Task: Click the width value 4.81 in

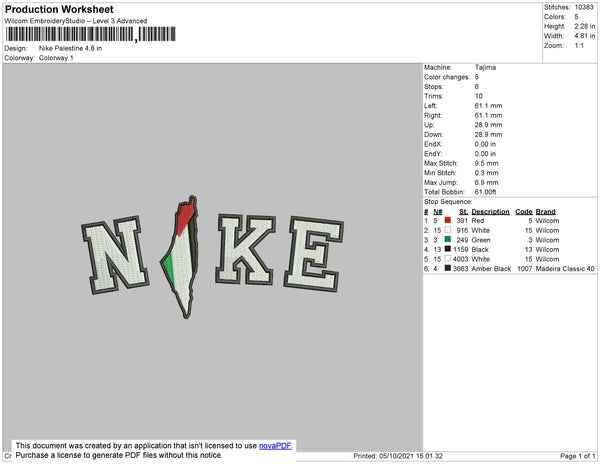Action: tap(585, 36)
